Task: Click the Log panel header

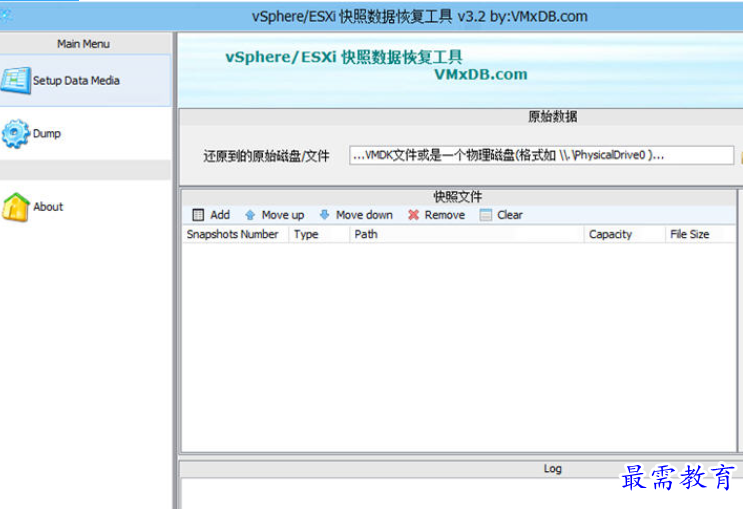Action: (x=553, y=469)
